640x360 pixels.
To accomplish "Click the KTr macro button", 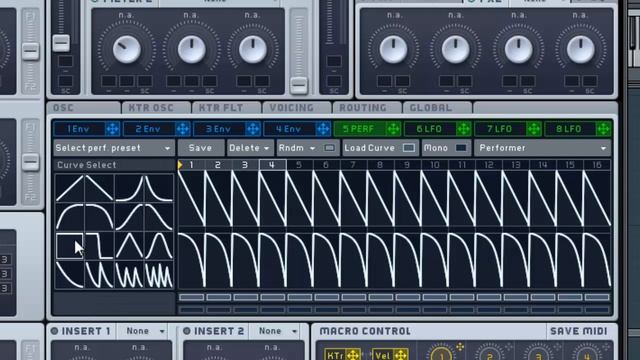I will [x=336, y=355].
